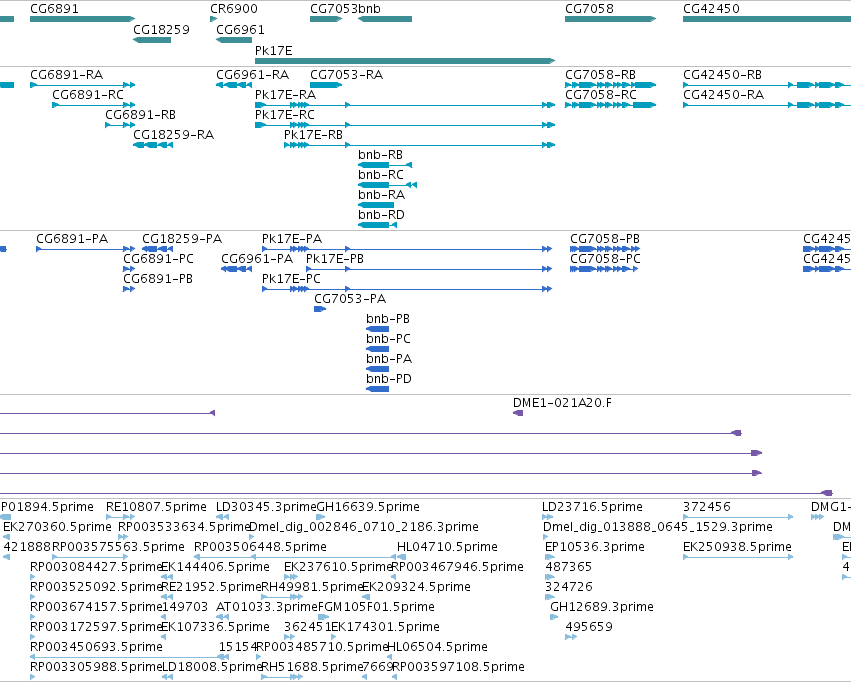Select the CG18259 gene label
The height and width of the screenshot is (682, 851).
pyautogui.click(x=161, y=30)
